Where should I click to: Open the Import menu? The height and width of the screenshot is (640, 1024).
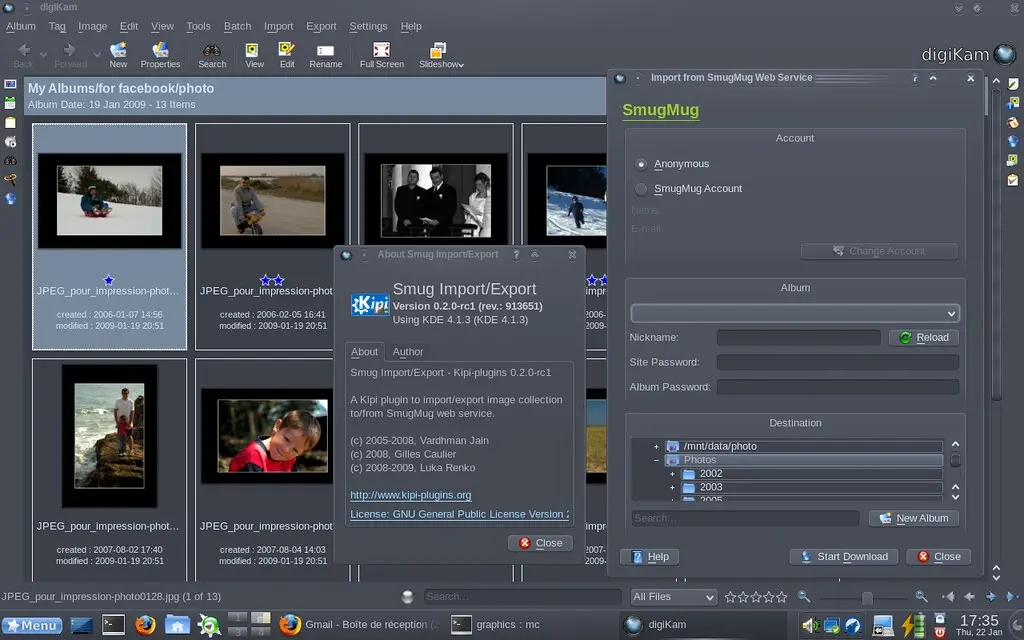pyautogui.click(x=278, y=26)
